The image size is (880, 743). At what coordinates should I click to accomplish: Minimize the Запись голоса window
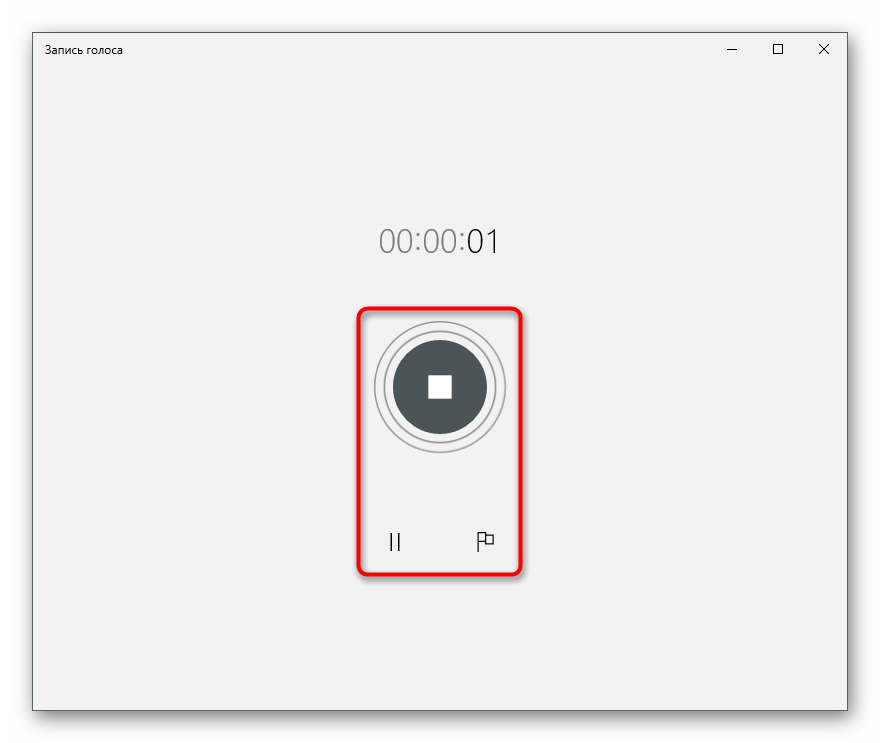pos(732,49)
